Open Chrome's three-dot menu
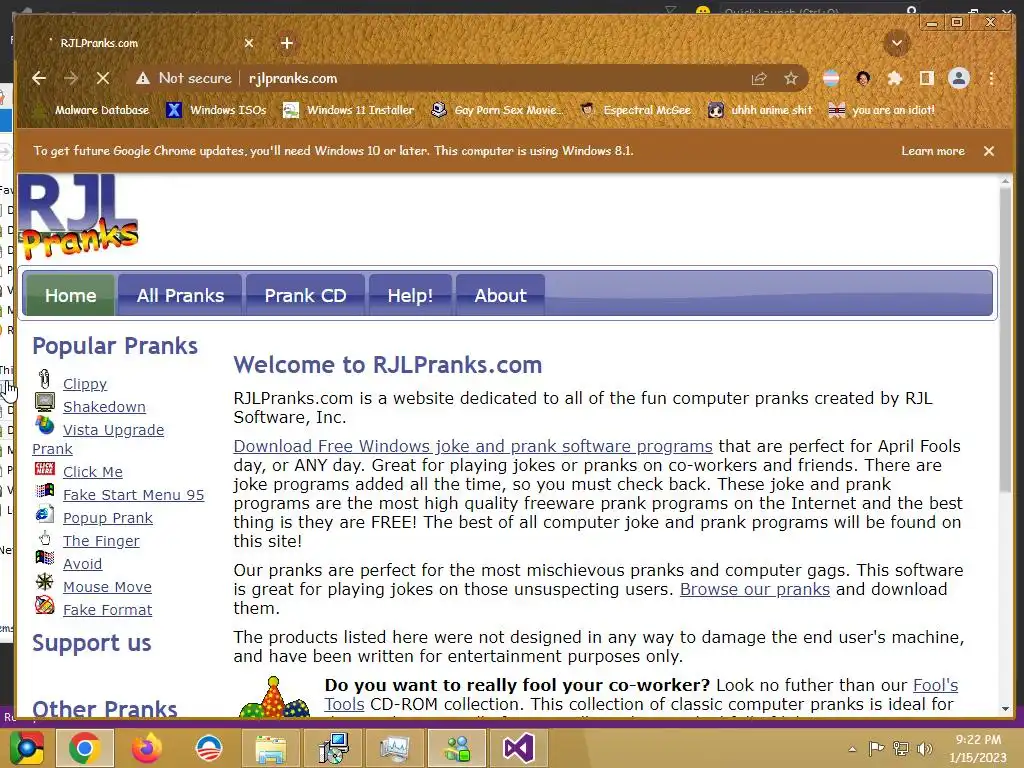 tap(991, 79)
